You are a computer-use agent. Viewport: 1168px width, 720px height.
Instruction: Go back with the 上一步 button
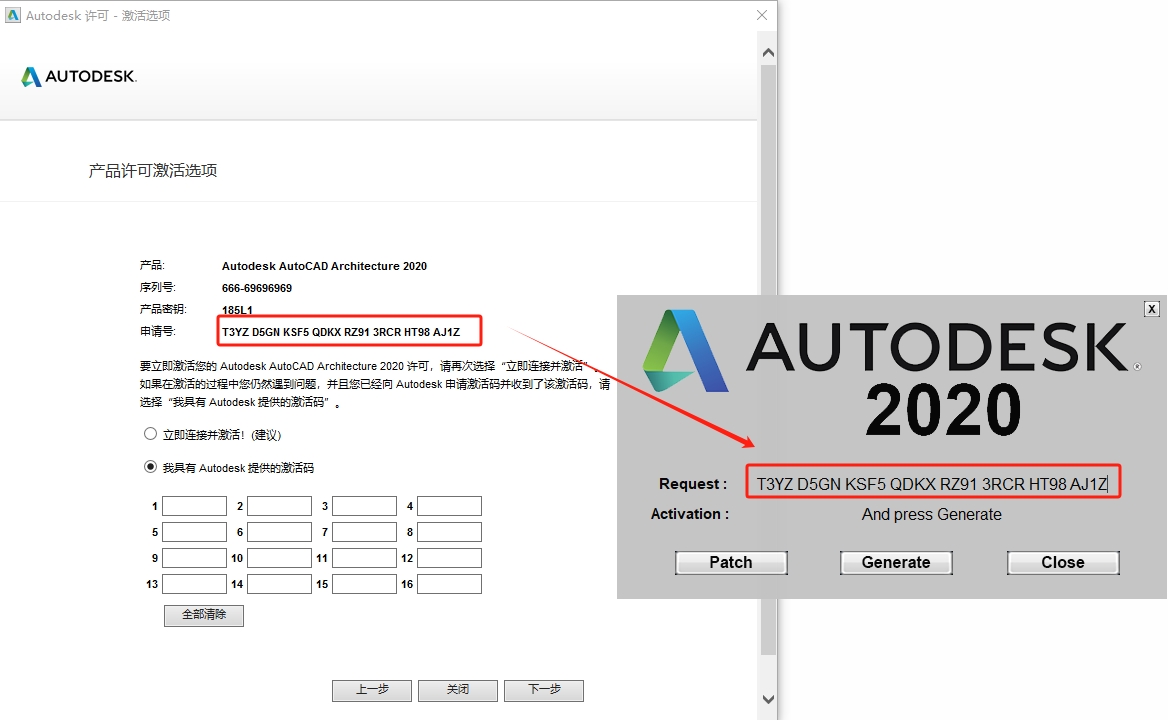point(372,690)
